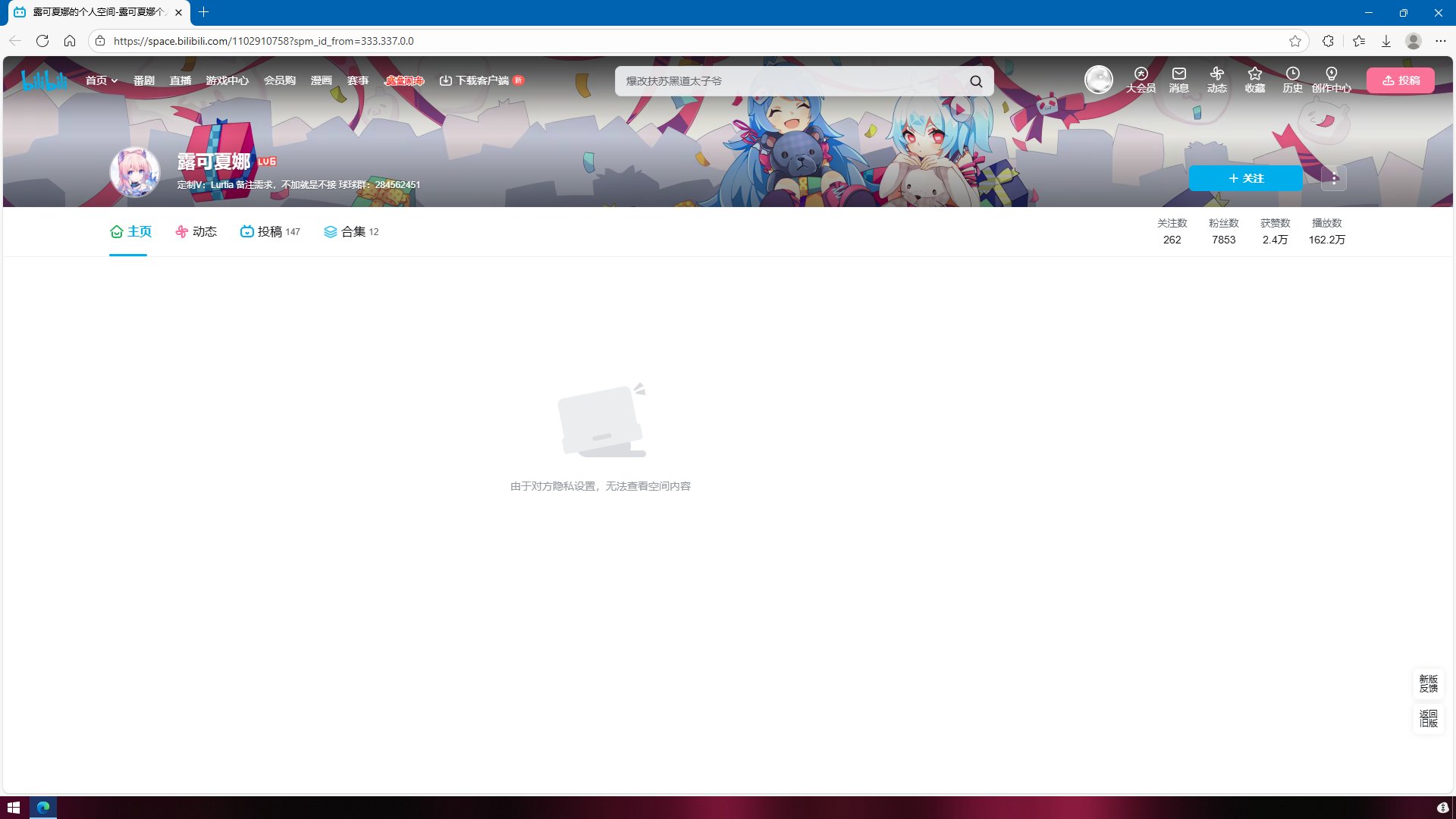
Task: Open 历史 watch history icon
Action: click(x=1292, y=80)
